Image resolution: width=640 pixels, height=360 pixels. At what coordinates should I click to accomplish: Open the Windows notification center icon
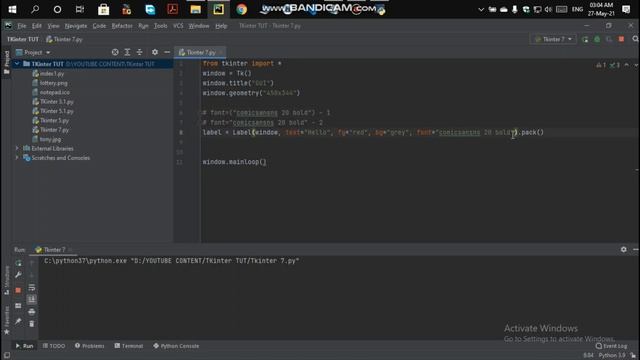point(626,9)
